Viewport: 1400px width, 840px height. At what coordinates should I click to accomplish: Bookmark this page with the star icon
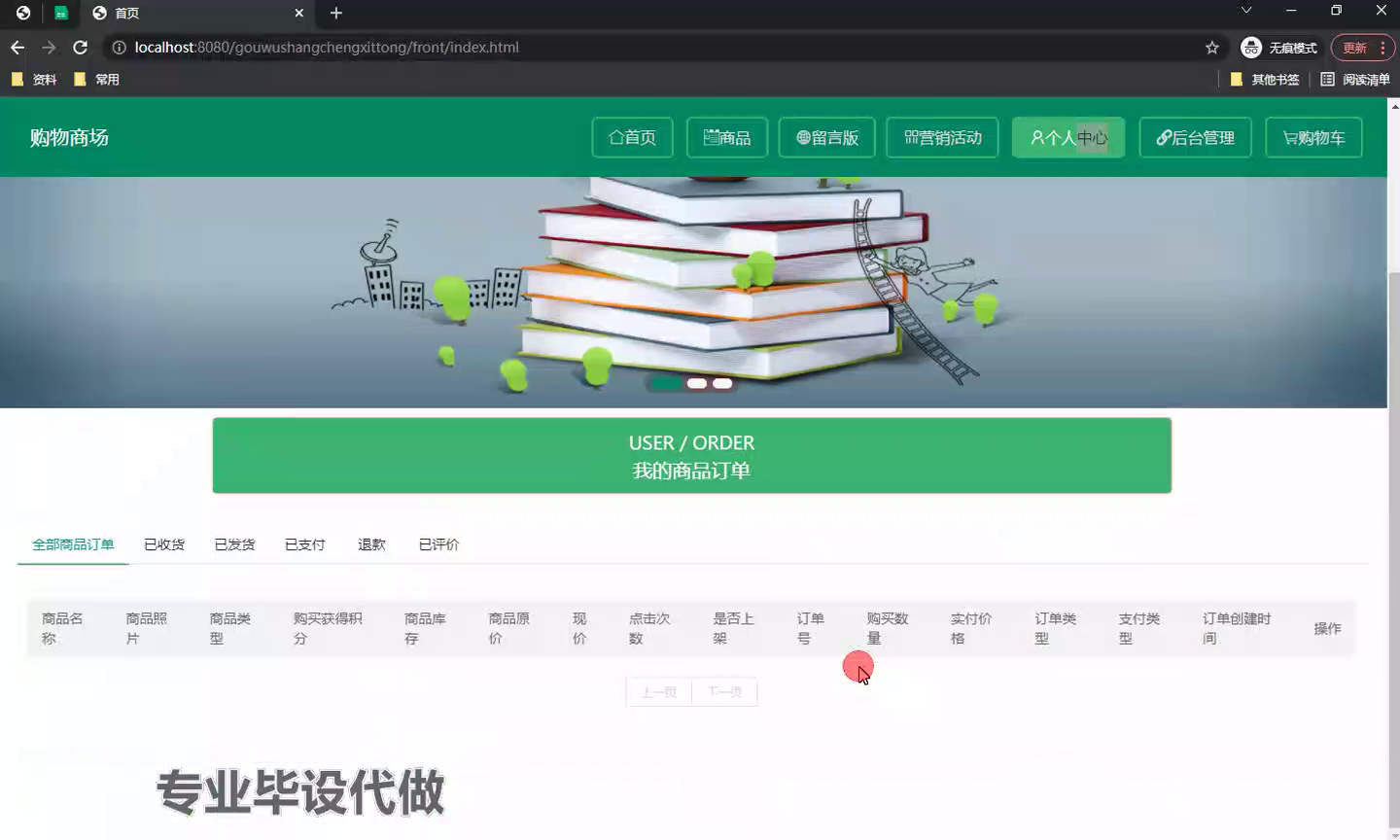(x=1212, y=48)
